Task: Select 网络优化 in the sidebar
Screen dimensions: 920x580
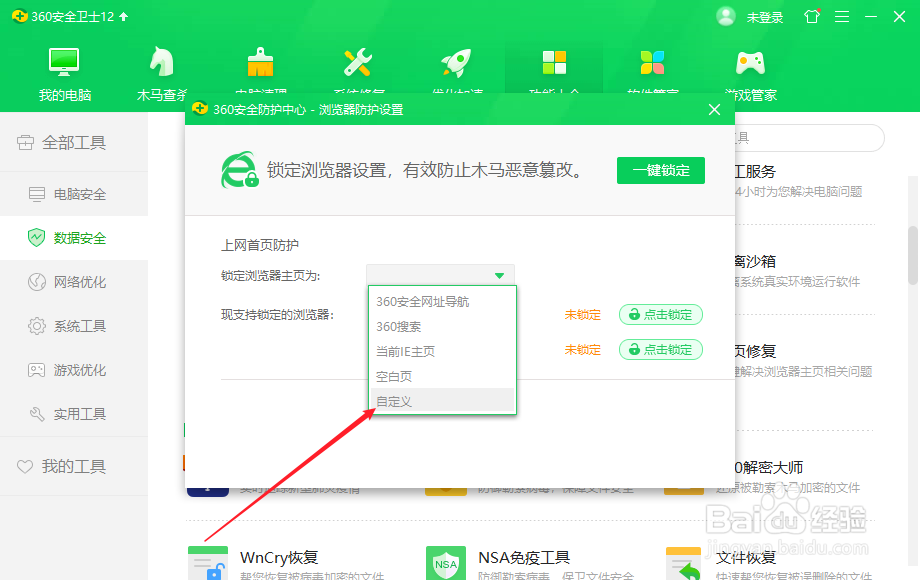Action: [74, 282]
